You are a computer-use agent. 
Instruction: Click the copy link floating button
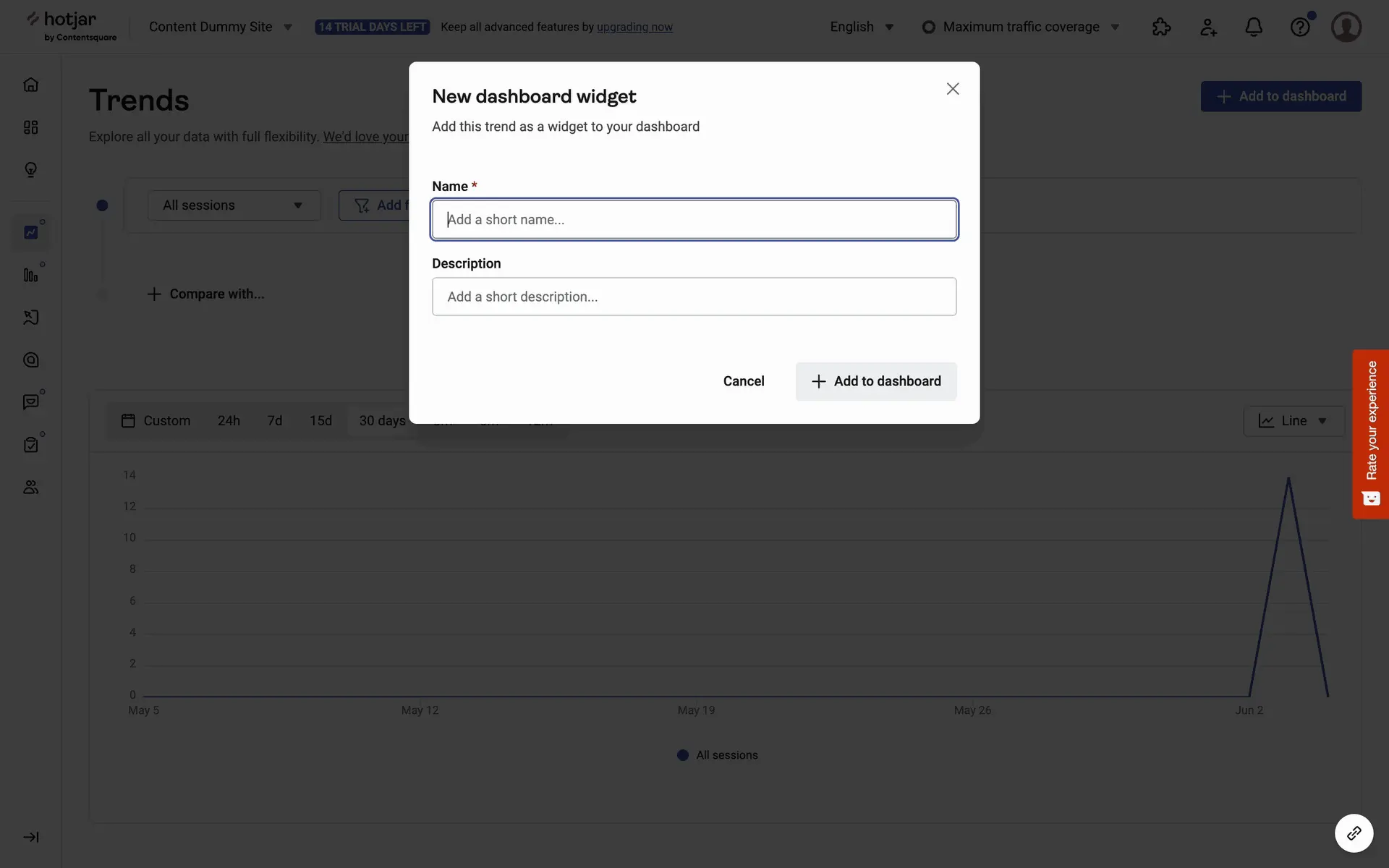[1354, 833]
